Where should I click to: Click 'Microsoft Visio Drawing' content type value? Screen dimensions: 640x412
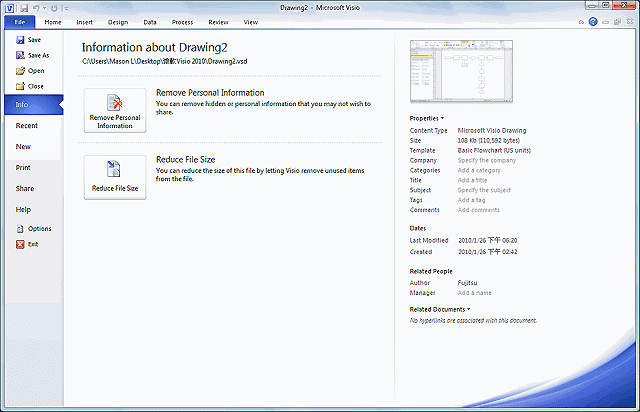click(492, 131)
